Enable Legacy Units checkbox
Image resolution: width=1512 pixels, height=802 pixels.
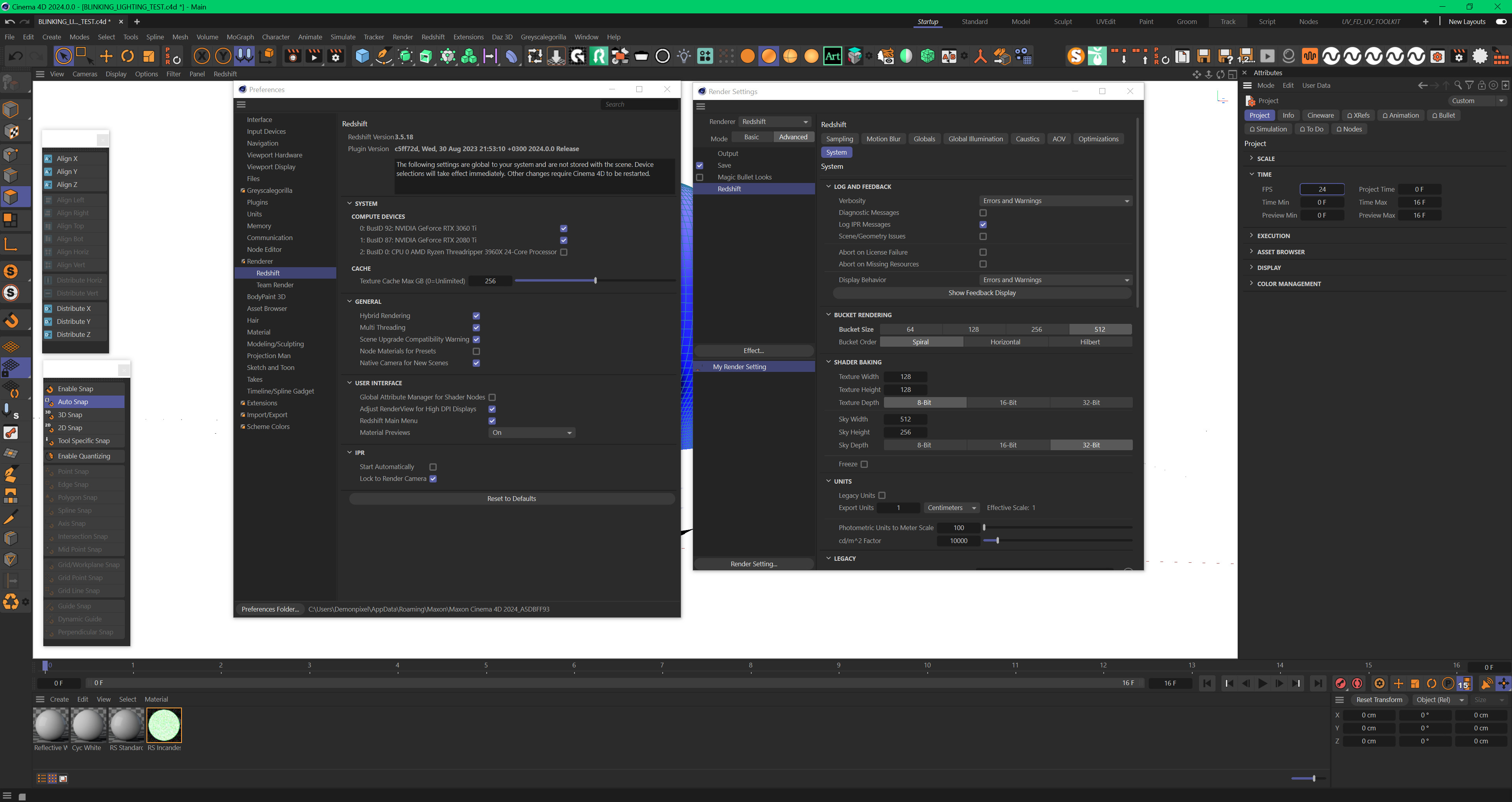coord(882,496)
